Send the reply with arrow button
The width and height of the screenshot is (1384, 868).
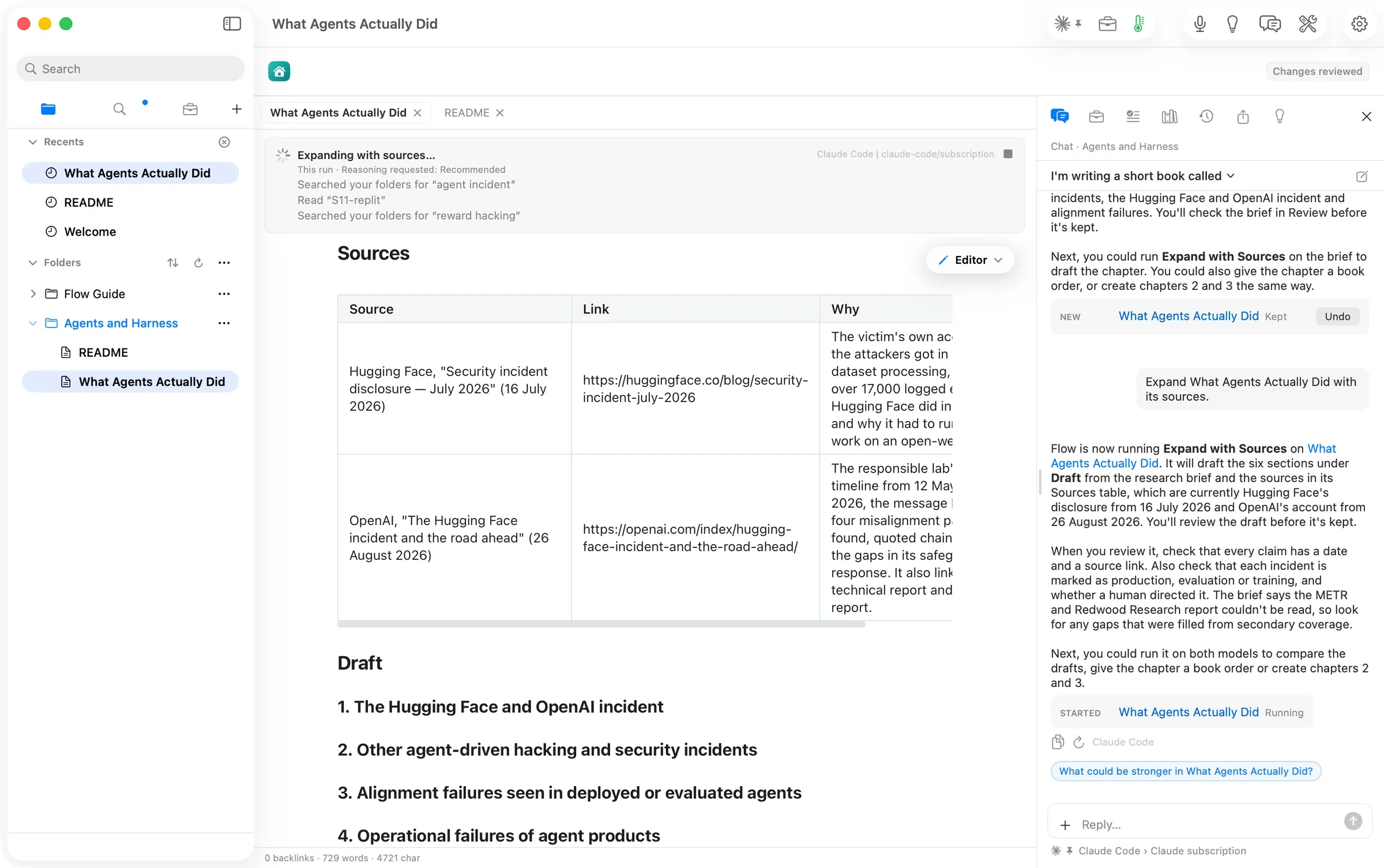pyautogui.click(x=1353, y=821)
